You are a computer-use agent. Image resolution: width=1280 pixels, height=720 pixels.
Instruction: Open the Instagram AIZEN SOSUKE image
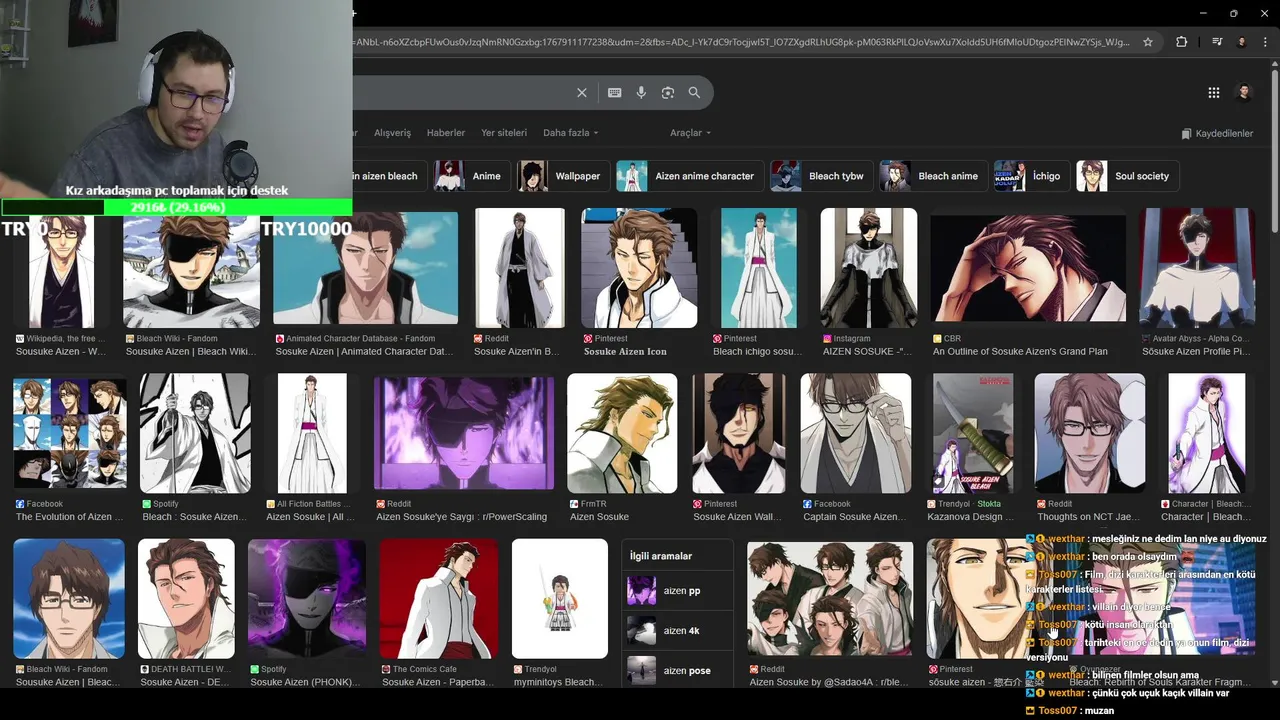[x=869, y=268]
